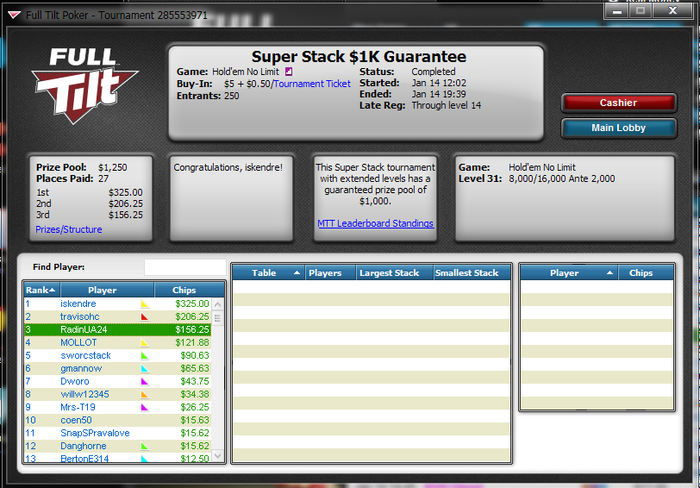Select player gmannow in rank list
Viewport: 700px width, 488px height.
click(118, 369)
